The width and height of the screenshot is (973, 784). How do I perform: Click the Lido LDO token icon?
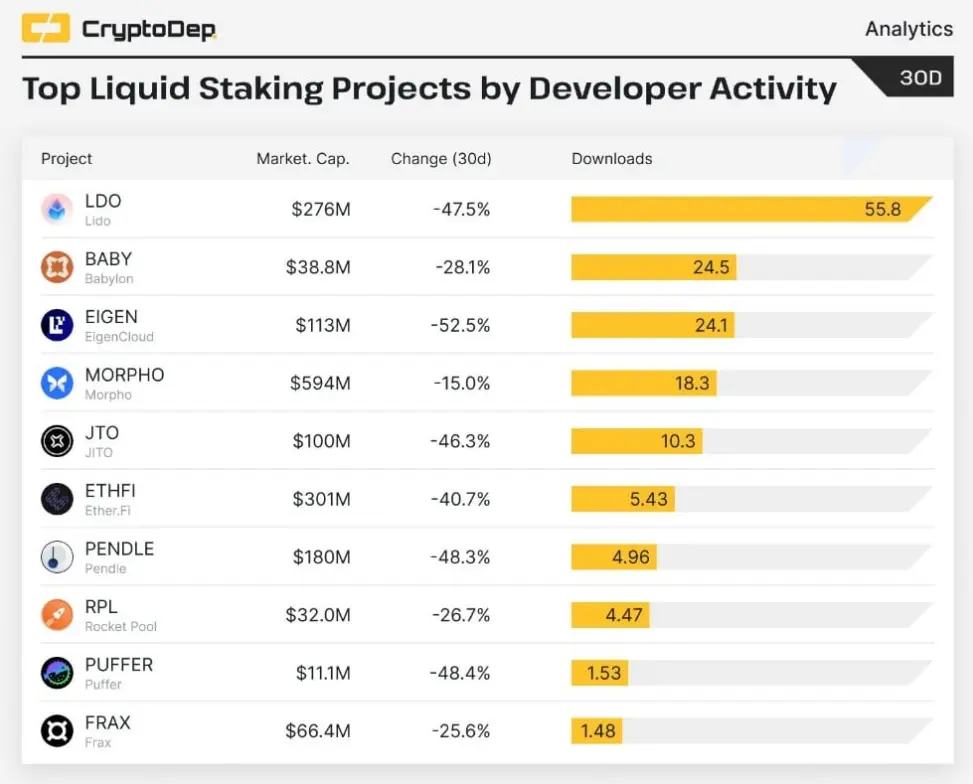pos(56,209)
